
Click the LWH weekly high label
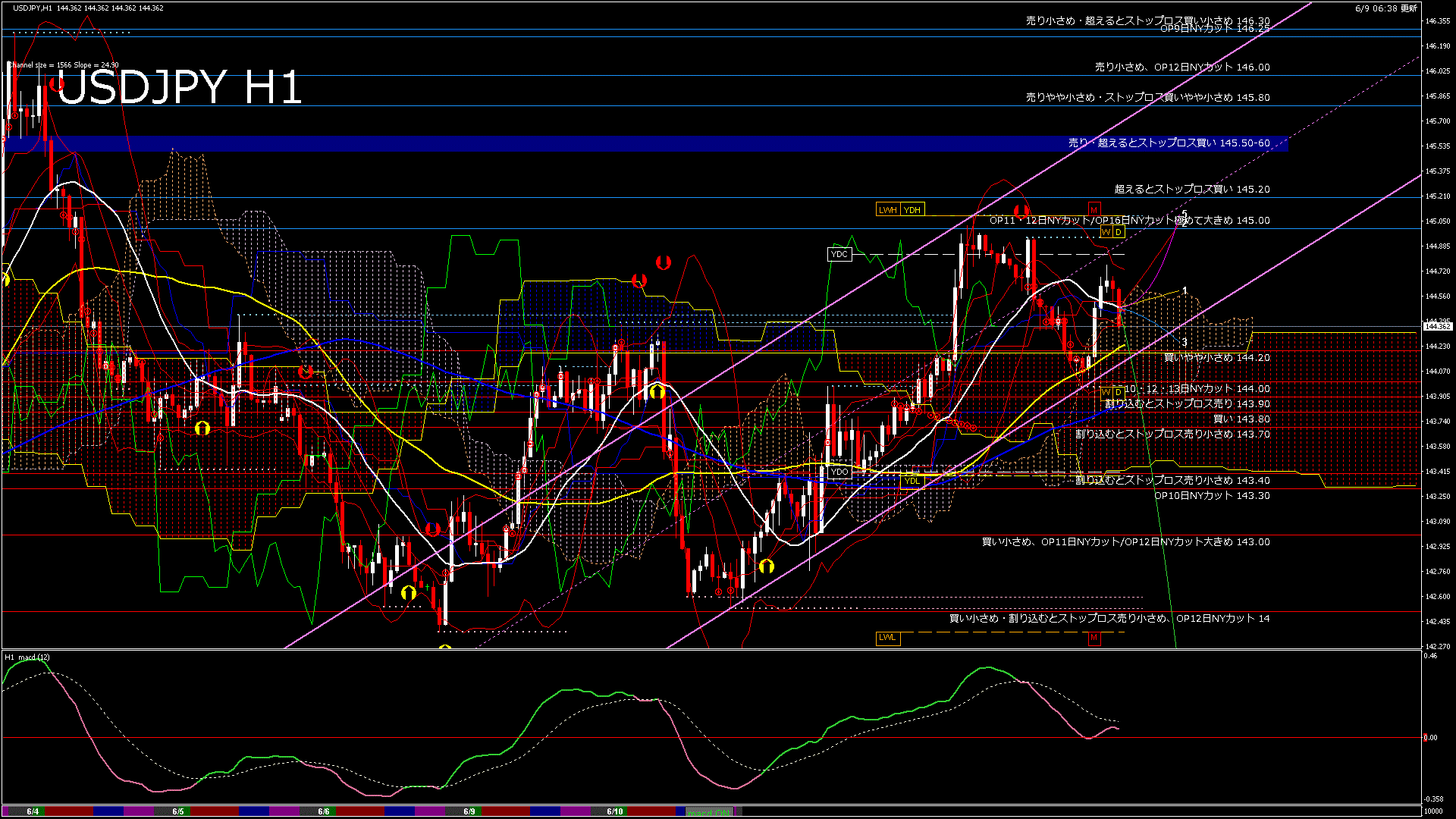[x=887, y=210]
